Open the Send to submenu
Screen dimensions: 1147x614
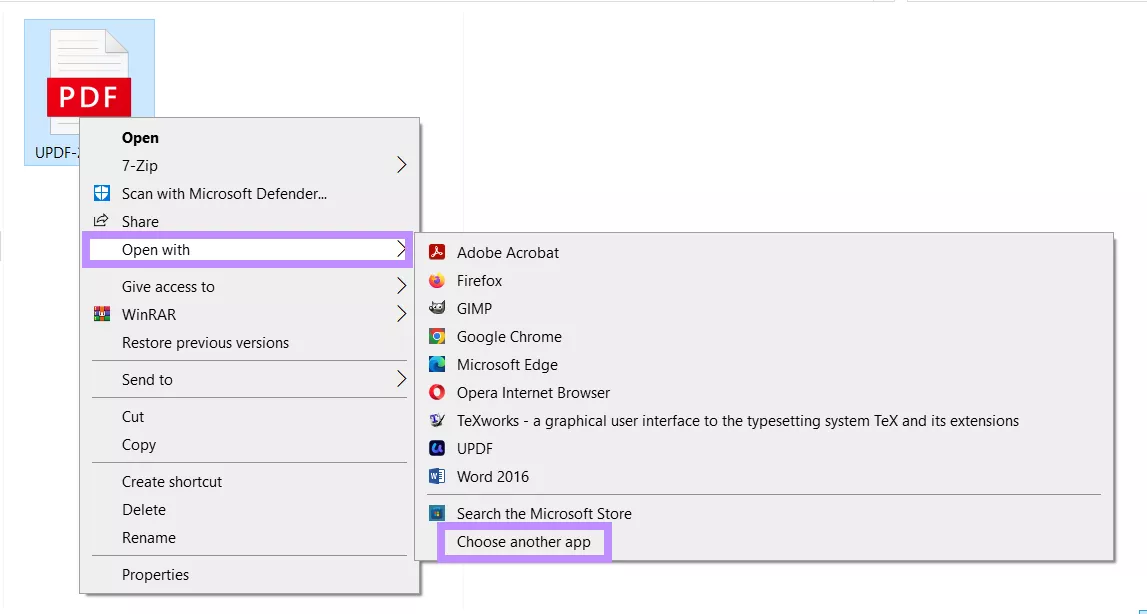click(x=147, y=379)
